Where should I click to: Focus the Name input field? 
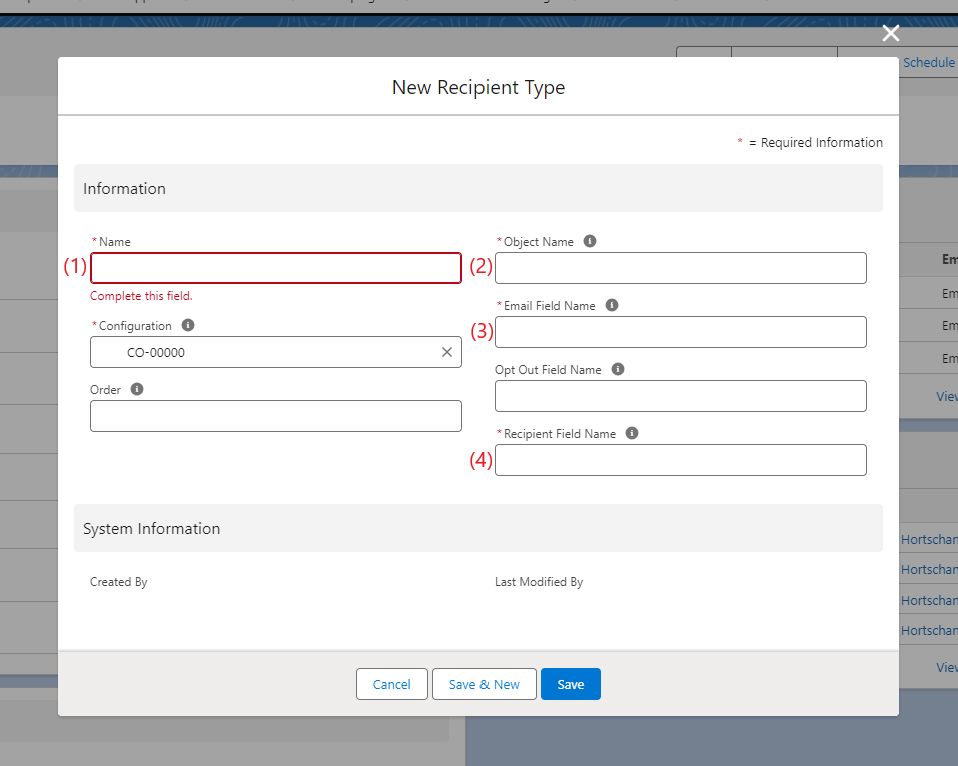[x=275, y=268]
